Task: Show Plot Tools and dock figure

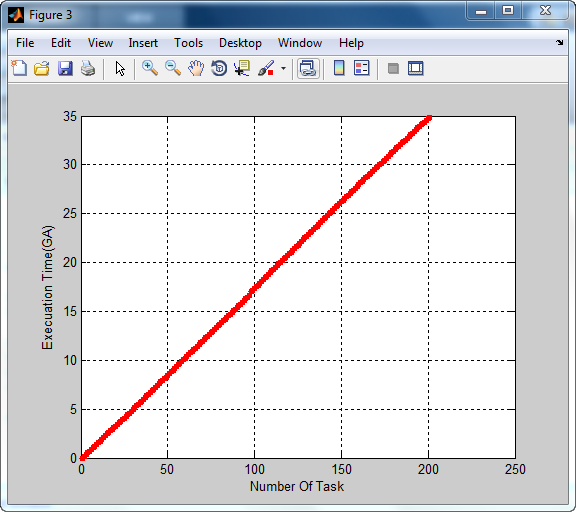Action: tap(416, 68)
